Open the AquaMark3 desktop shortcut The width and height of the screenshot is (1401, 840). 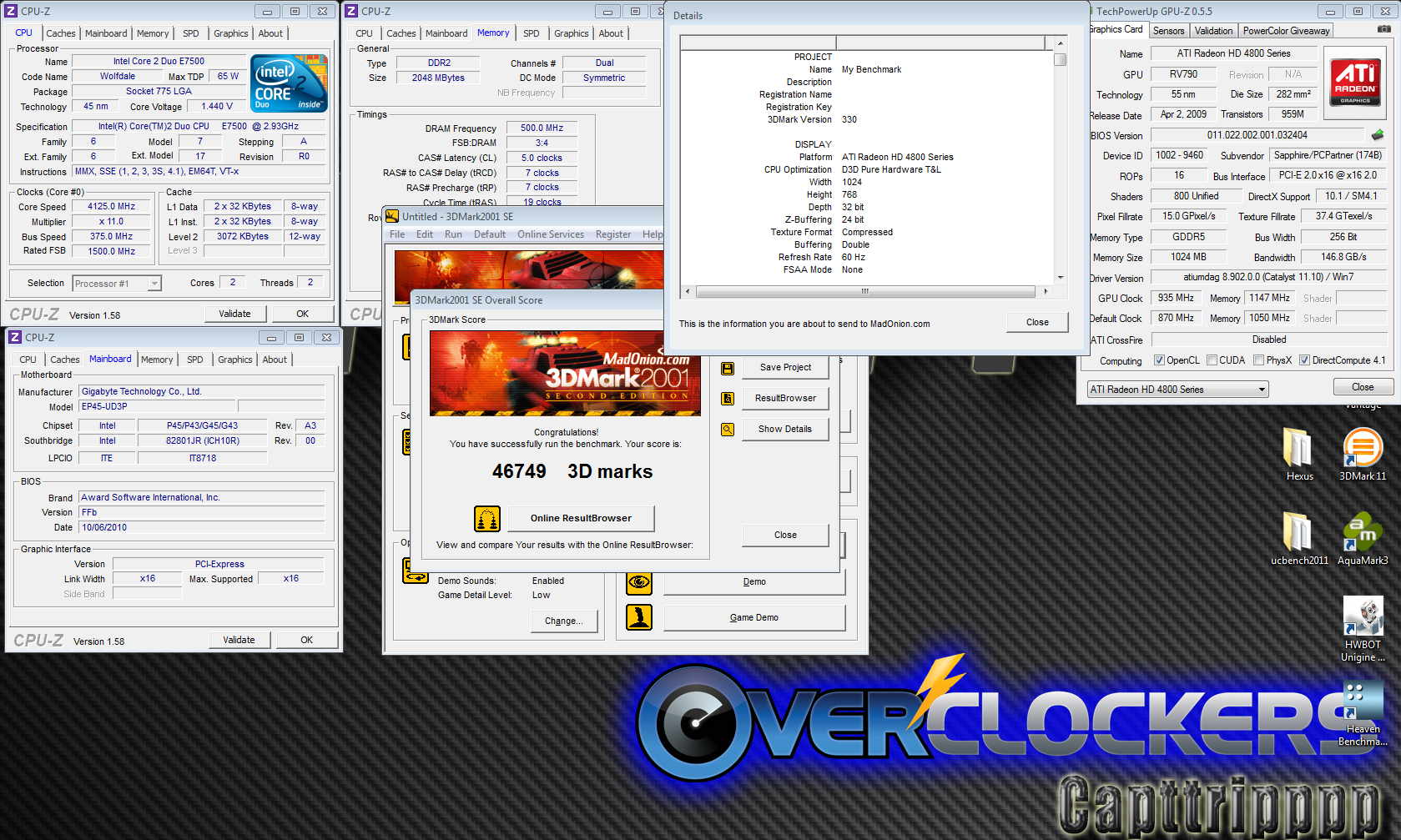pyautogui.click(x=1363, y=538)
